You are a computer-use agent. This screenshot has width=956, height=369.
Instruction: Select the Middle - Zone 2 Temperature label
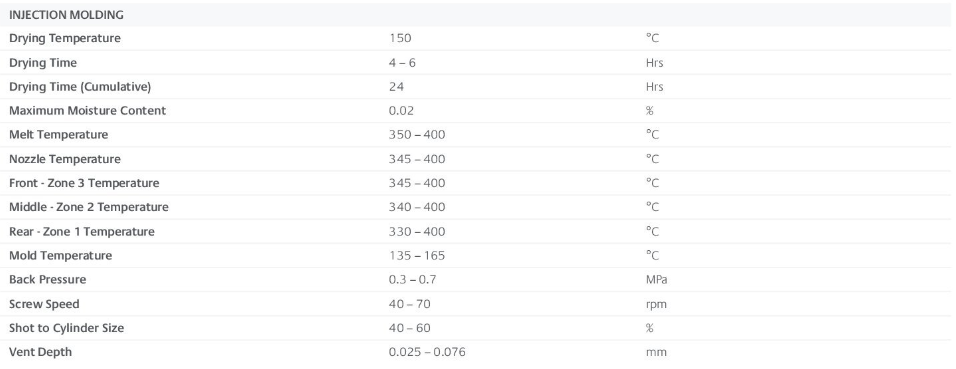(x=88, y=207)
